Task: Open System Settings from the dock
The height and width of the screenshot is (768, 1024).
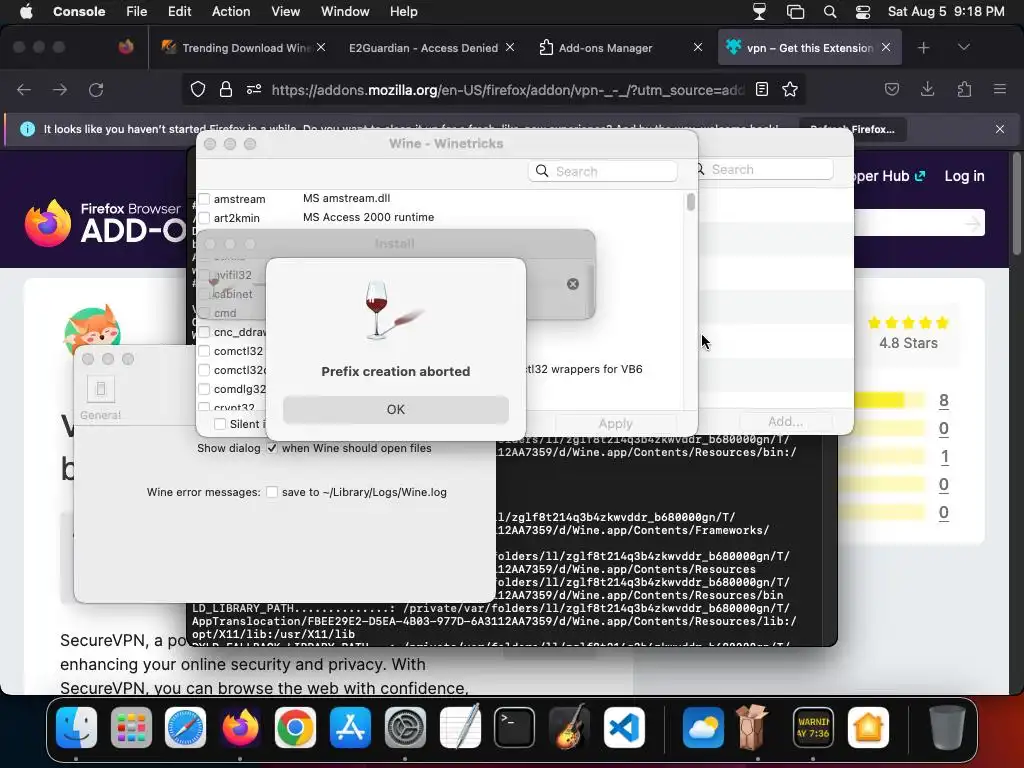Action: click(x=405, y=728)
